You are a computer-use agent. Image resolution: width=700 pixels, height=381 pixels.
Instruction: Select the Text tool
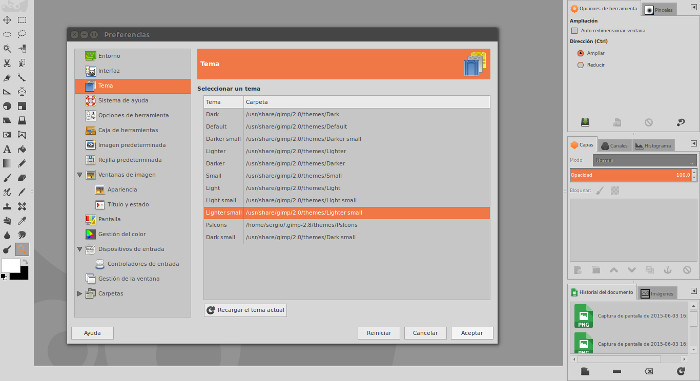7,149
